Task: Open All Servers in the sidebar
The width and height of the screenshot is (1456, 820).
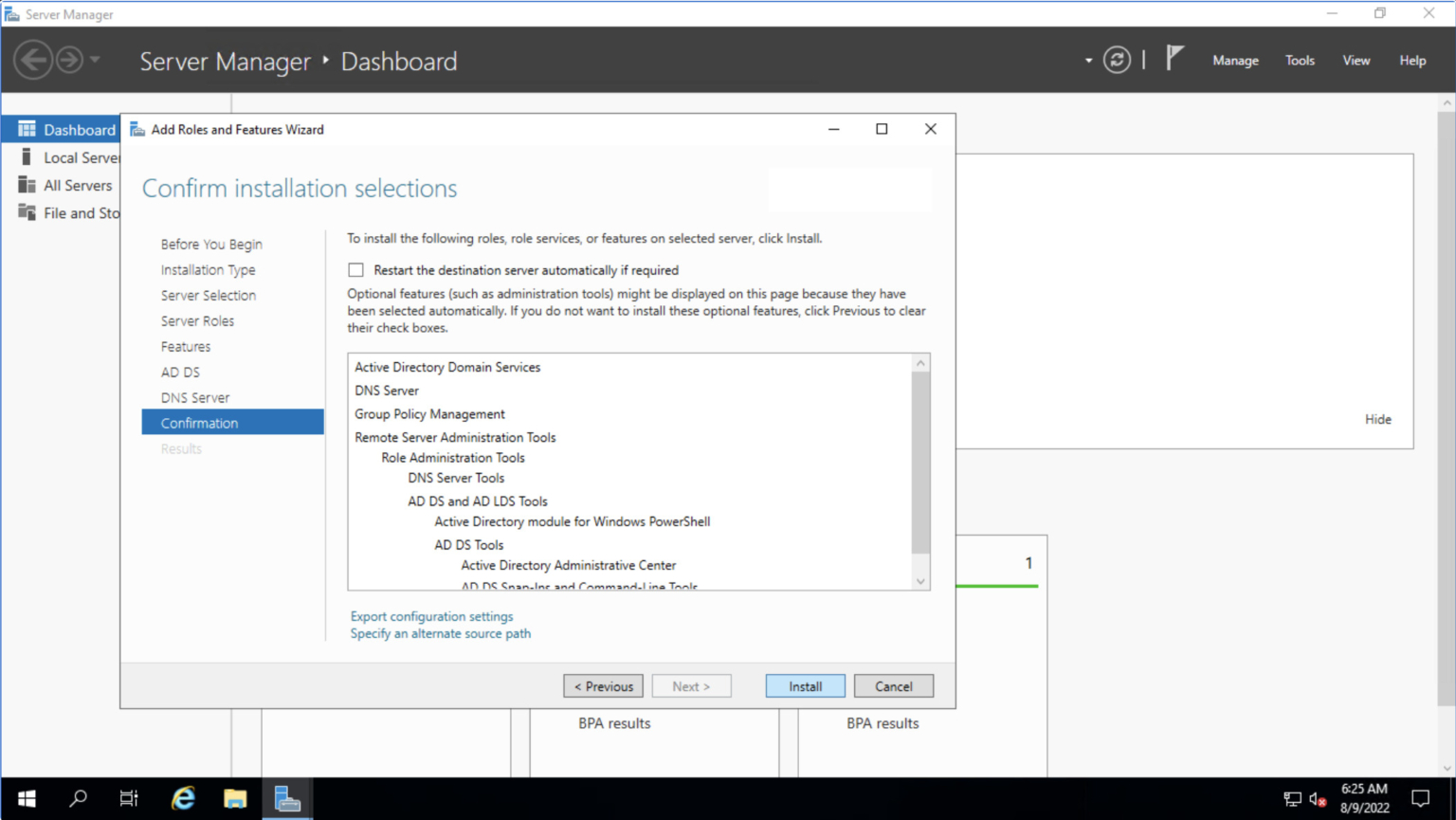Action: click(x=77, y=185)
